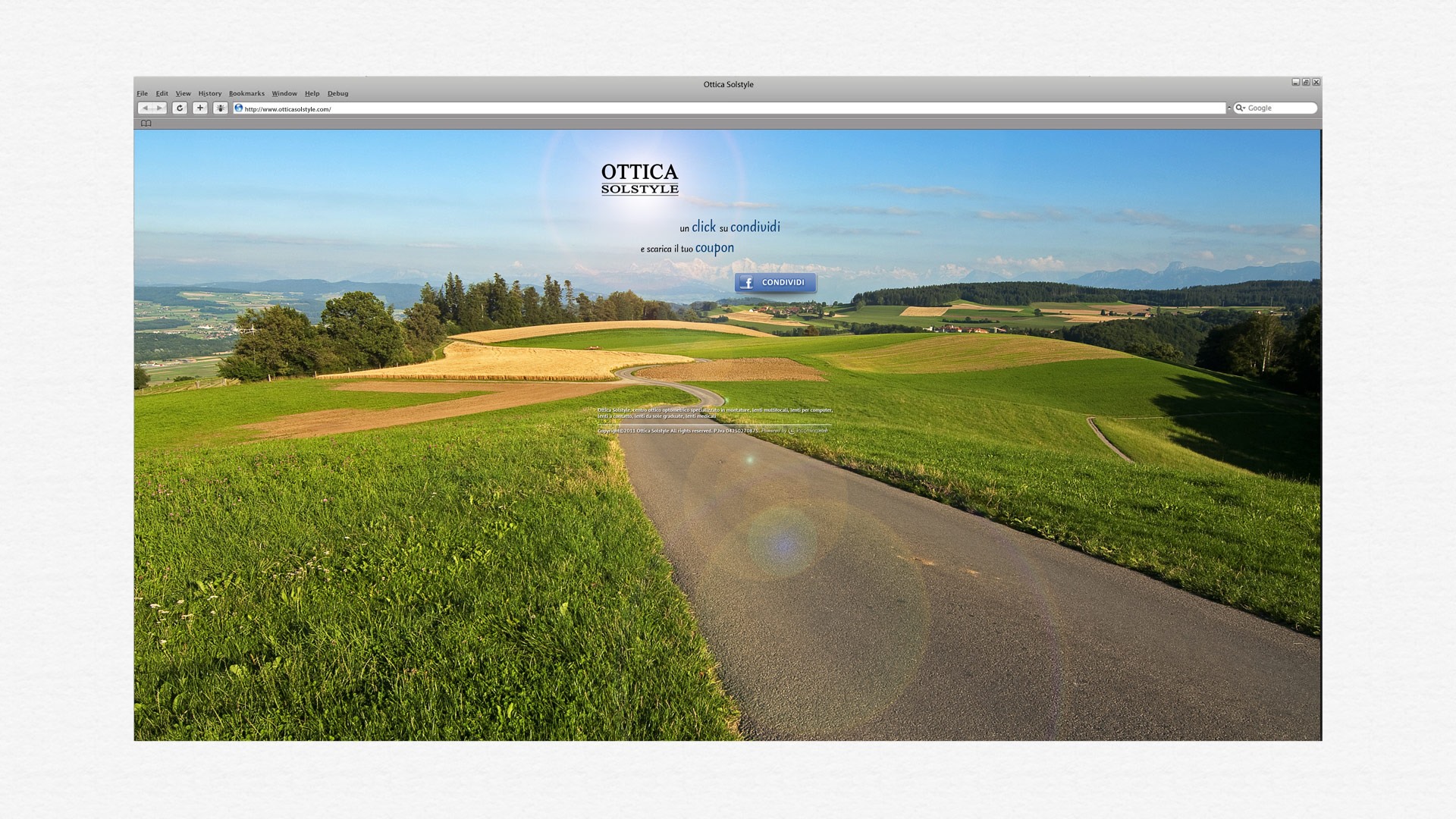The image size is (1456, 819).
Task: Click the 'e scarica il tuo coupon' text
Action: pyautogui.click(x=687, y=248)
